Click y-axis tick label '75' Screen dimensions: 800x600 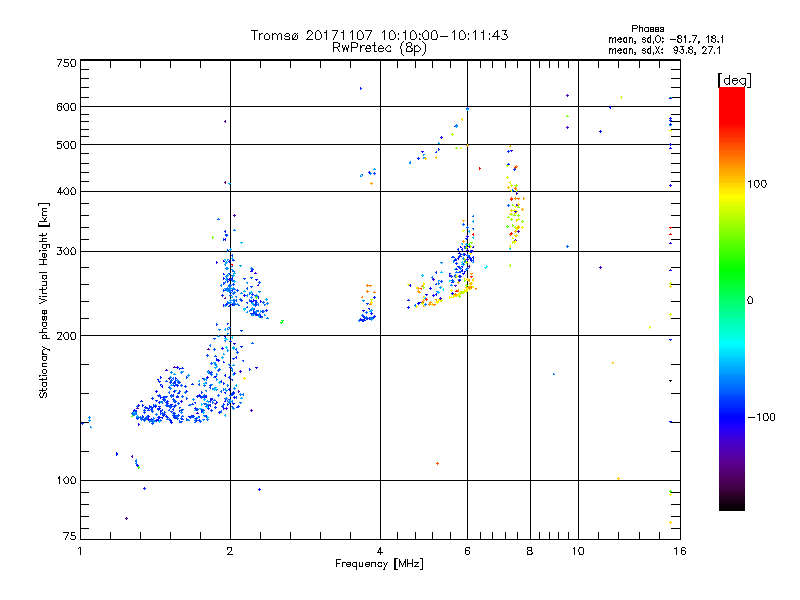pos(70,536)
